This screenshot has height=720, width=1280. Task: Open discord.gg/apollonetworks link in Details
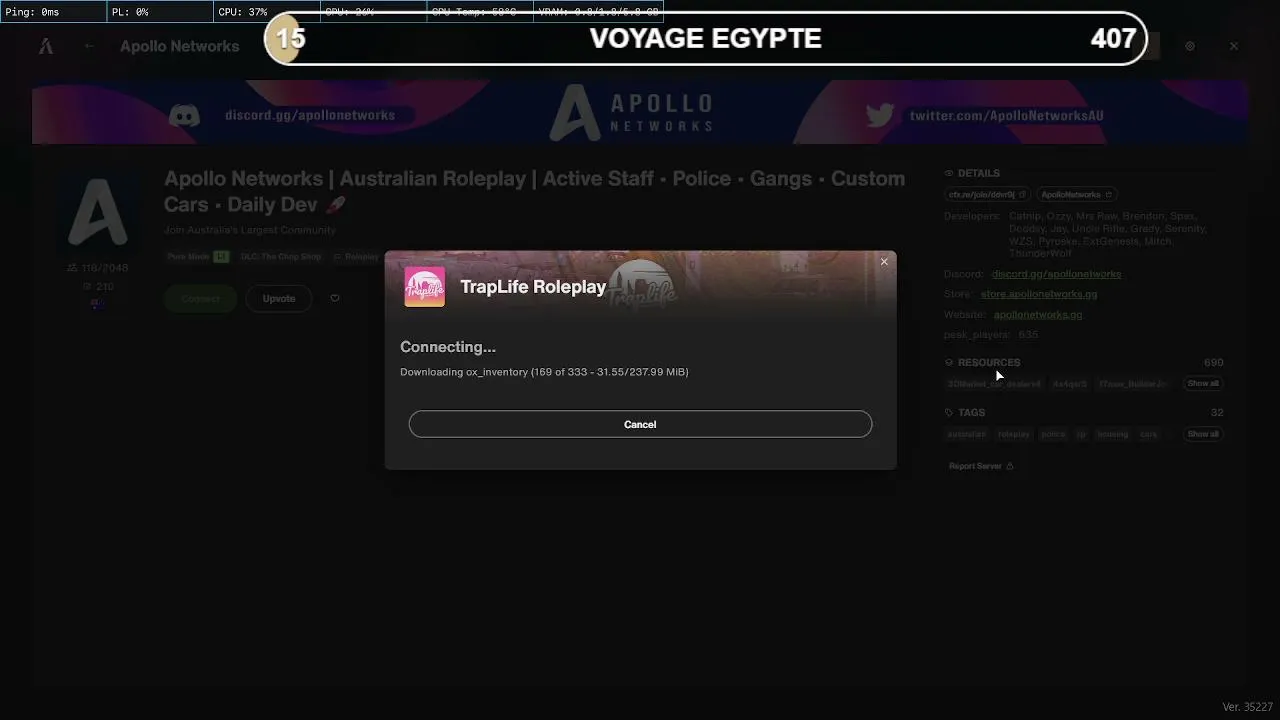coord(1056,274)
